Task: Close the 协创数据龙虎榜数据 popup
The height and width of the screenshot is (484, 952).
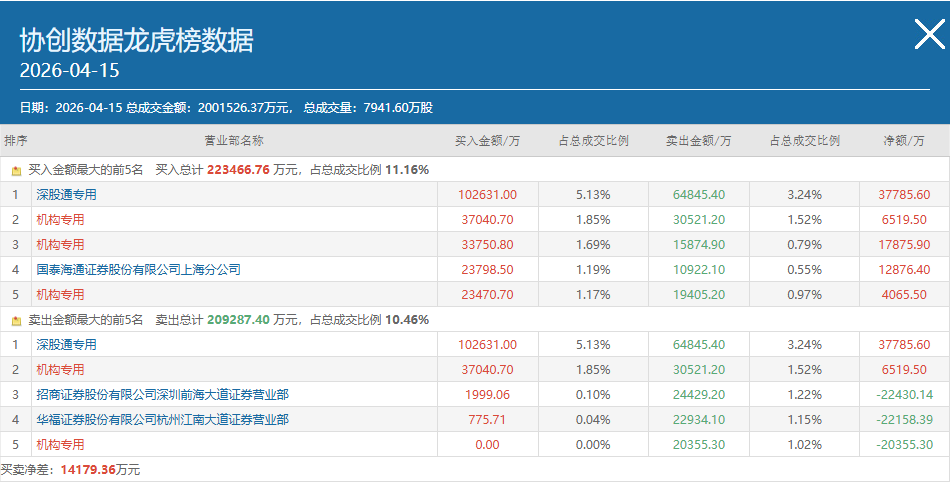Action: 929,35
